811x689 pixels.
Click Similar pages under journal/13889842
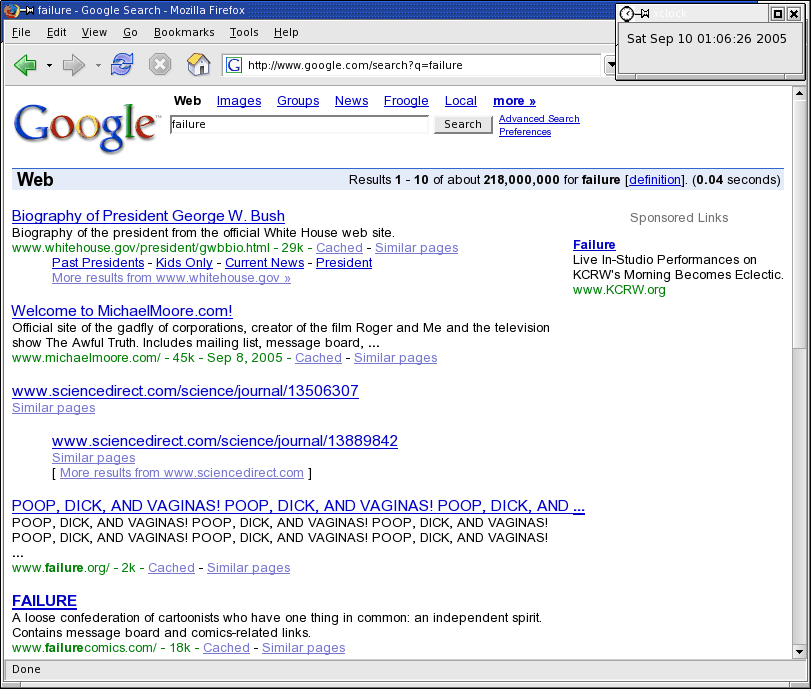(94, 458)
